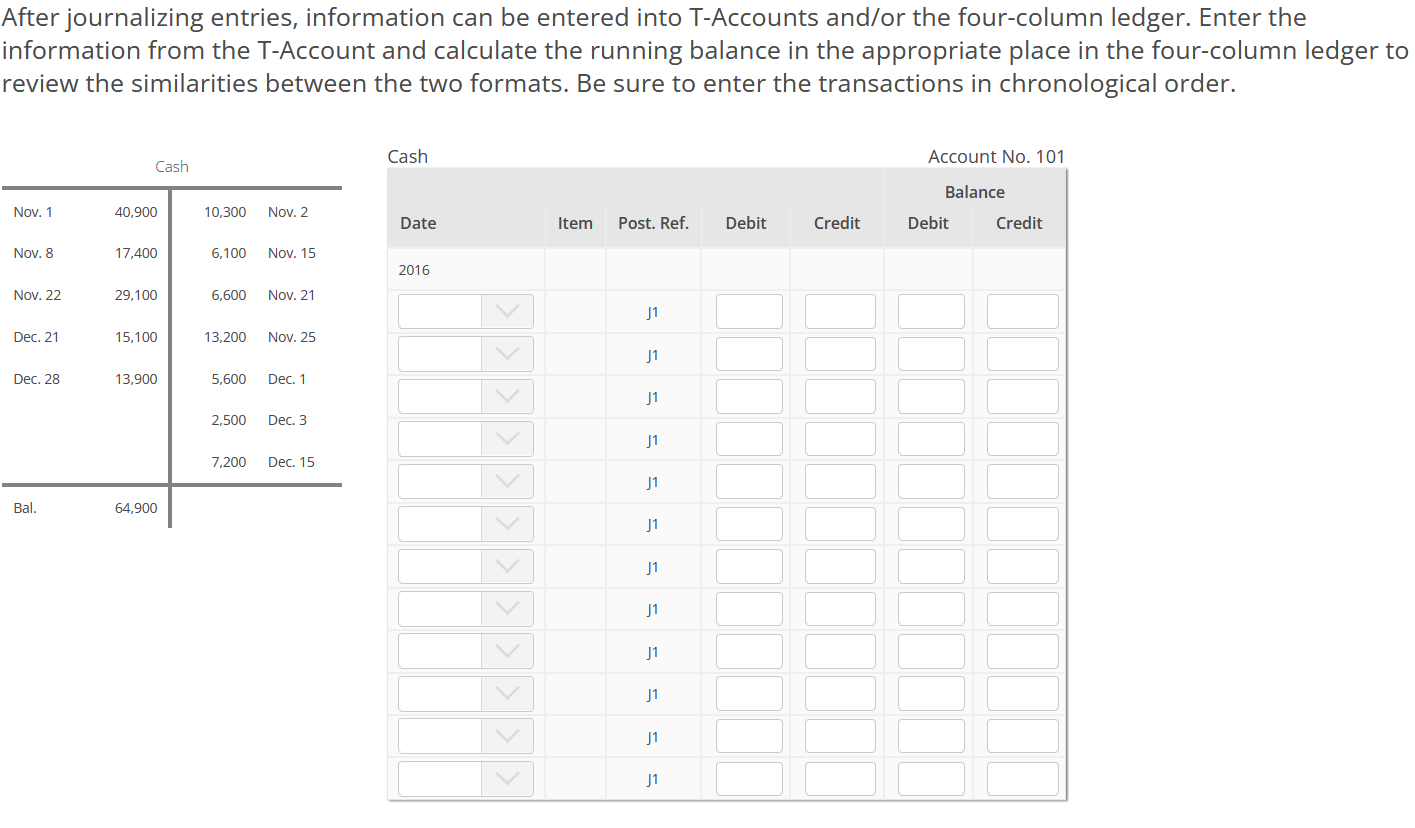Focus the Balance Debit field in the last row

point(931,779)
